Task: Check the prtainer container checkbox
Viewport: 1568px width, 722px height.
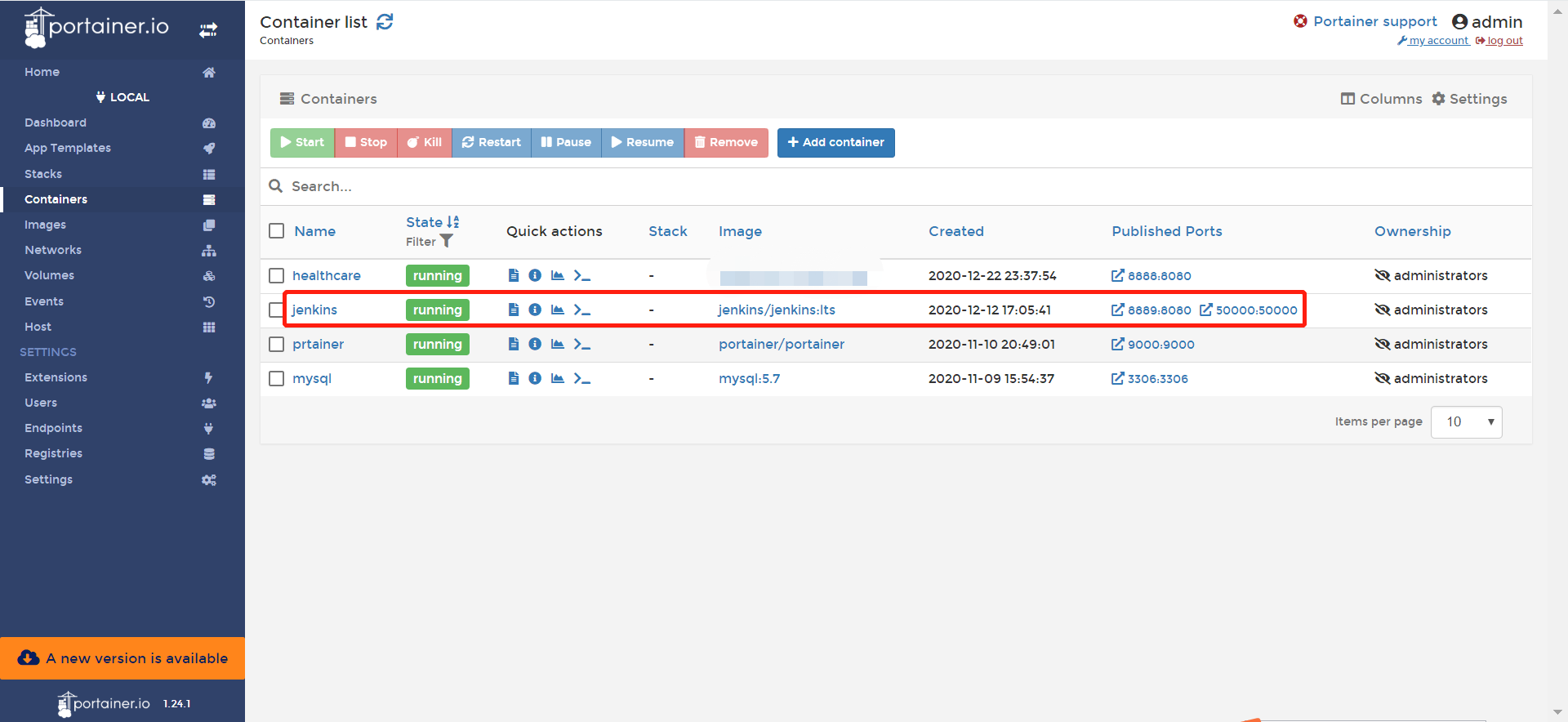Action: (x=277, y=345)
